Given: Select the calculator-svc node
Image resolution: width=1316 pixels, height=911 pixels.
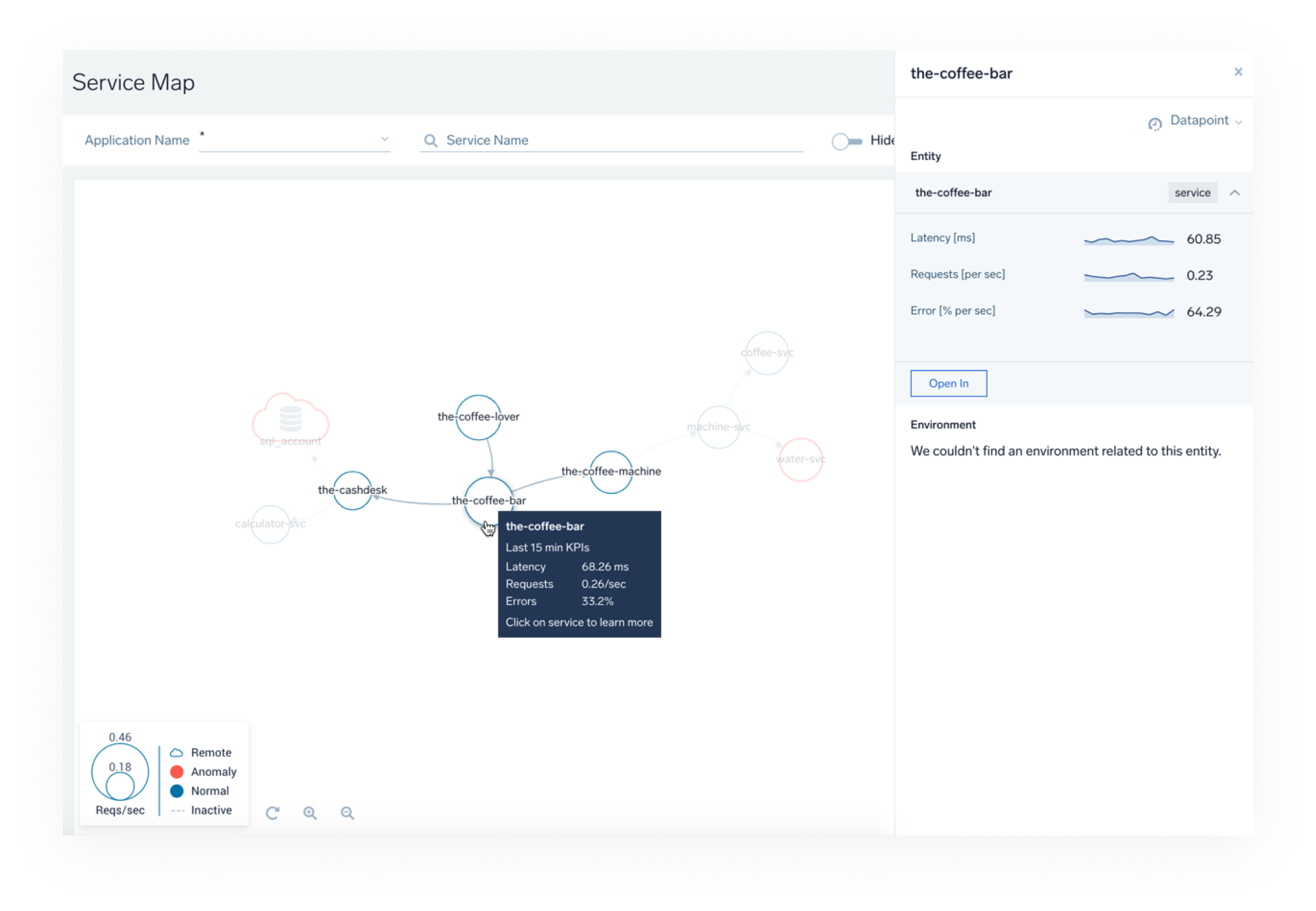Looking at the screenshot, I should (270, 524).
